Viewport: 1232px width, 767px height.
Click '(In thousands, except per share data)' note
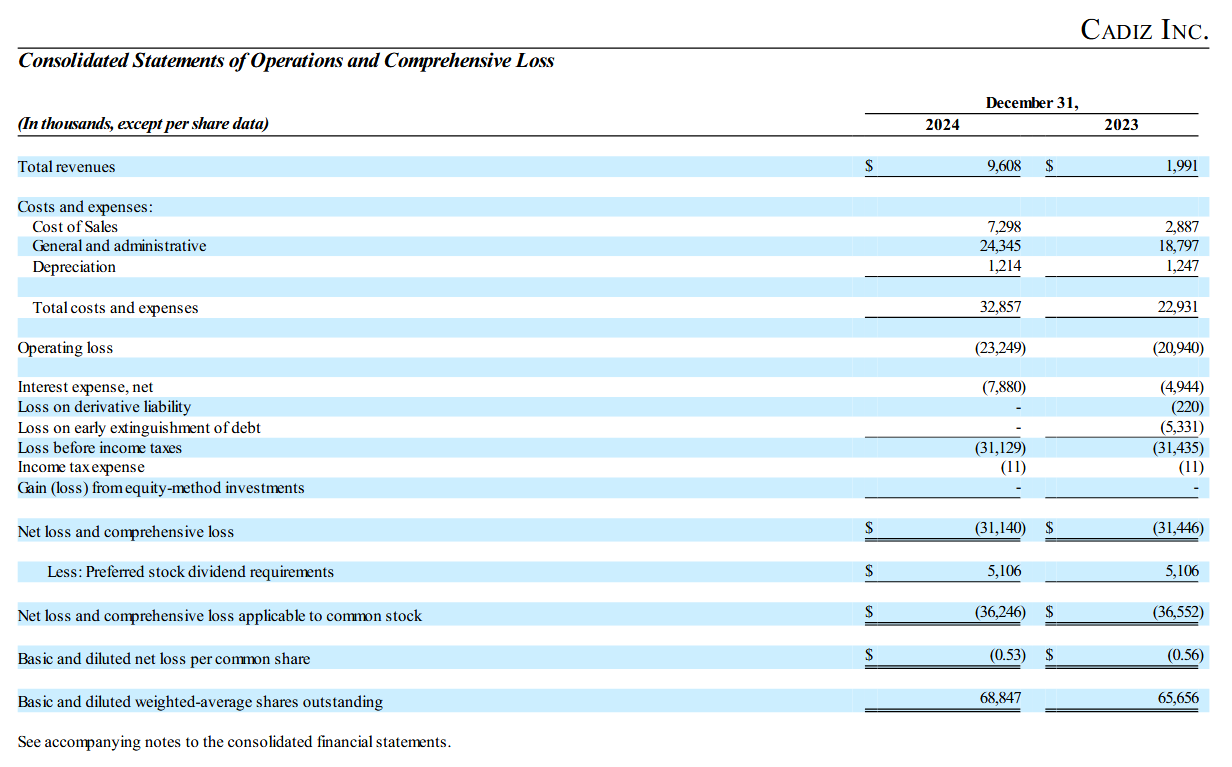click(x=144, y=124)
